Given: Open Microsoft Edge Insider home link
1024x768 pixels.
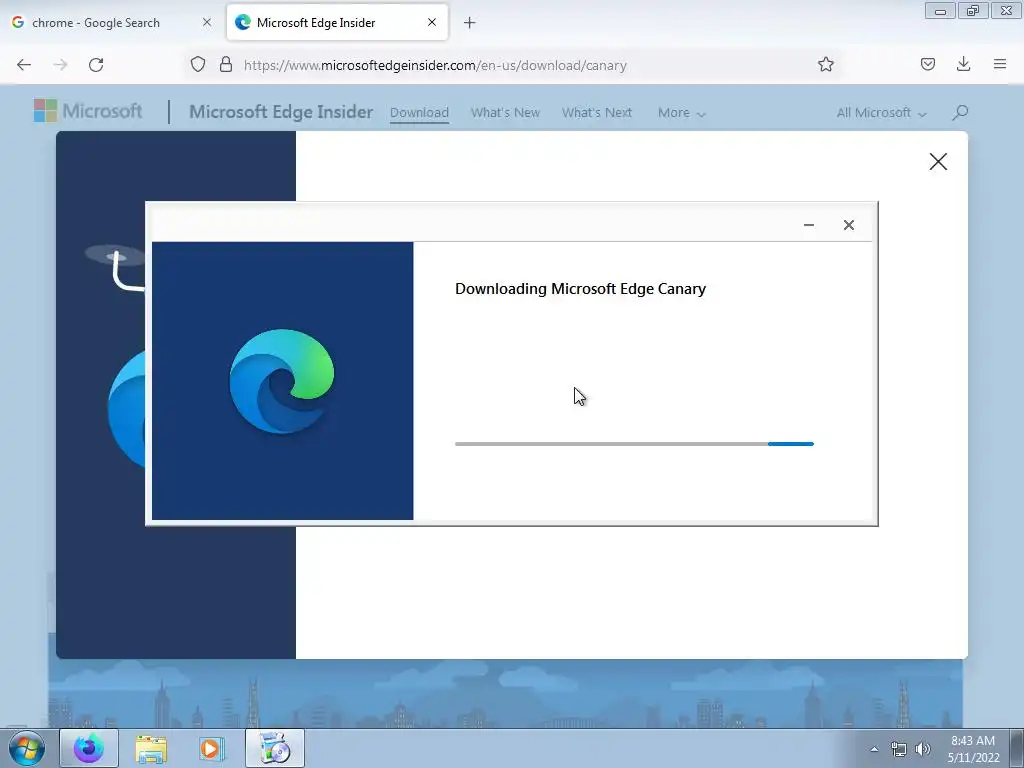Looking at the screenshot, I should pyautogui.click(x=281, y=112).
